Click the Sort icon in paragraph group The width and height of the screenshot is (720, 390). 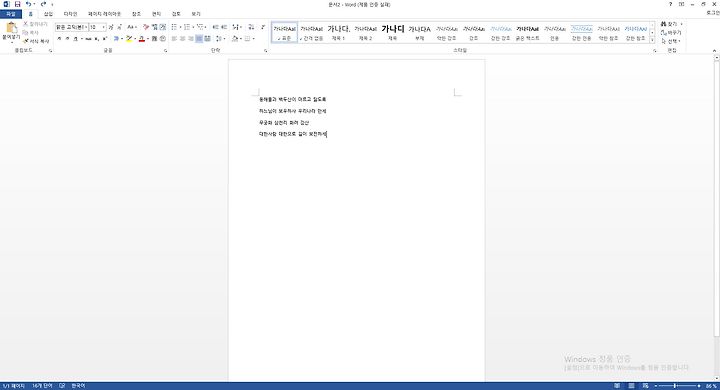[x=251, y=27]
